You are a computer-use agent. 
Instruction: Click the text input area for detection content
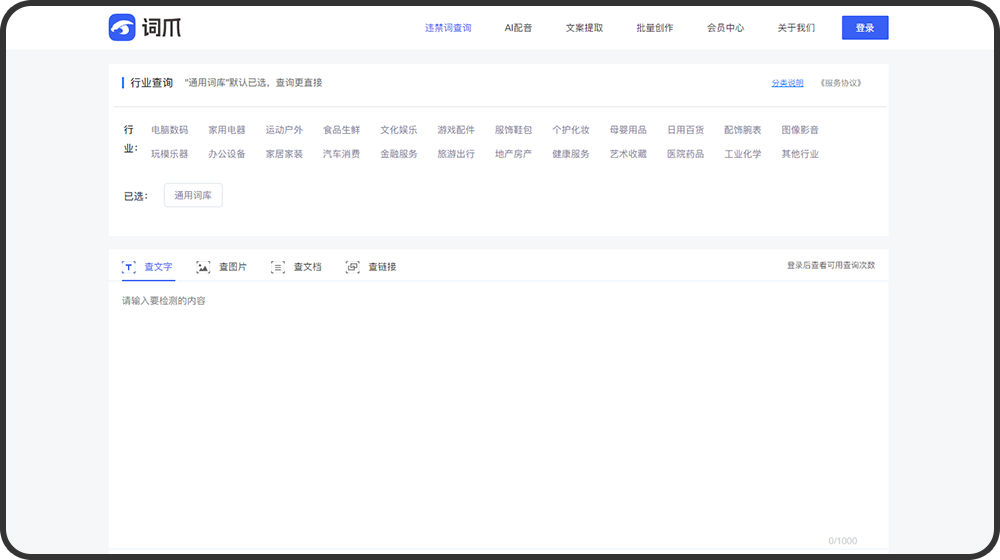tap(498, 400)
